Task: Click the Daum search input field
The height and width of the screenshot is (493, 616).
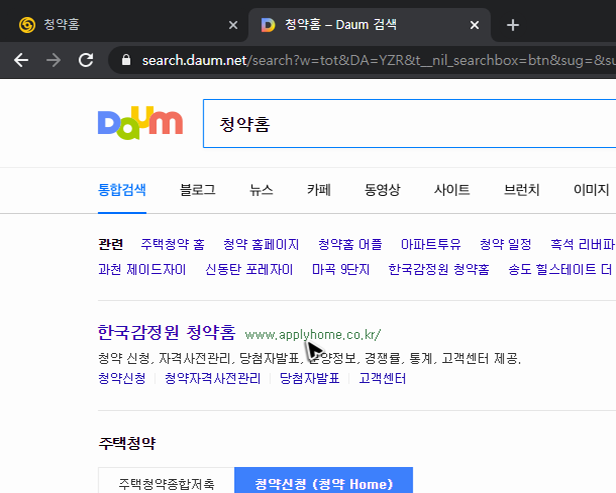Action: [x=409, y=124]
